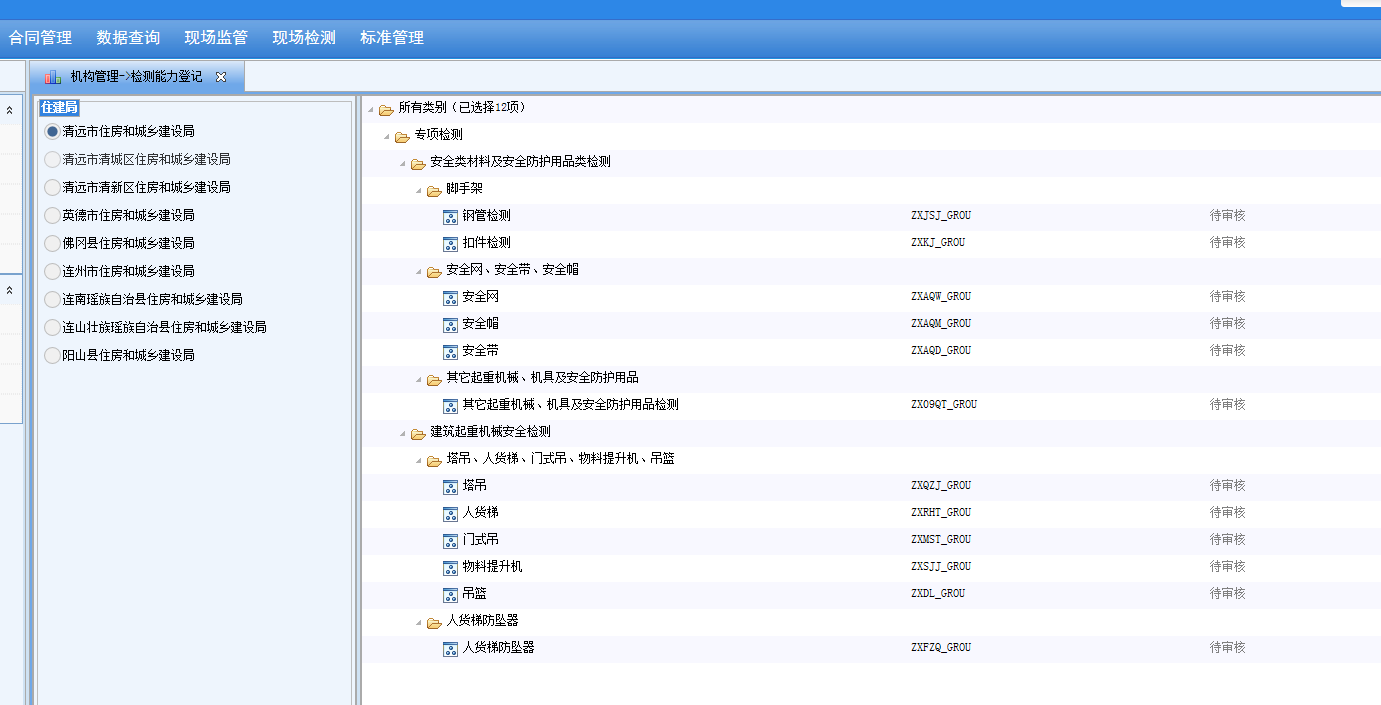Viewport: 1381px width, 705px height.
Task: Click the 安全类材料及安全防护用品类检测 folder icon
Action: [418, 163]
